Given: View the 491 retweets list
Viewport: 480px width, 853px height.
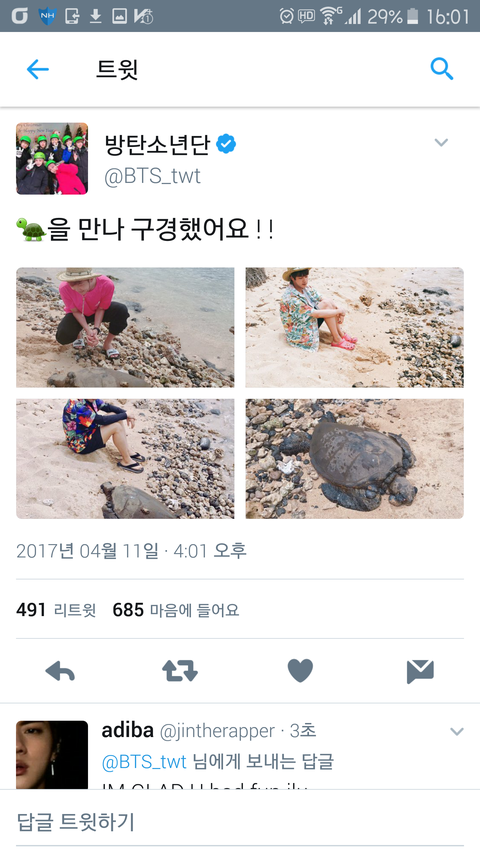Looking at the screenshot, I should [x=56, y=610].
